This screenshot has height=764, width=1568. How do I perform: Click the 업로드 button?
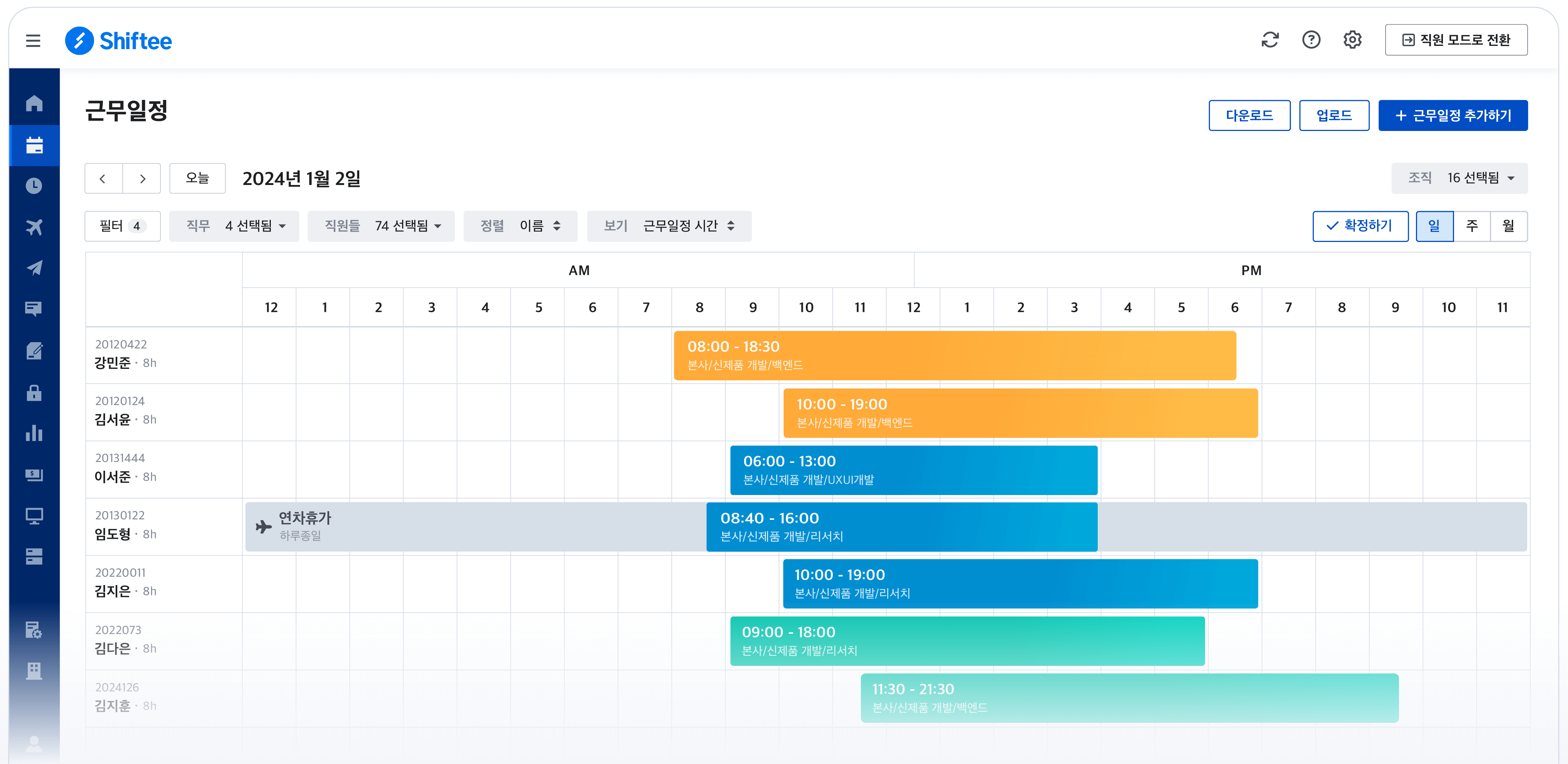[1334, 116]
